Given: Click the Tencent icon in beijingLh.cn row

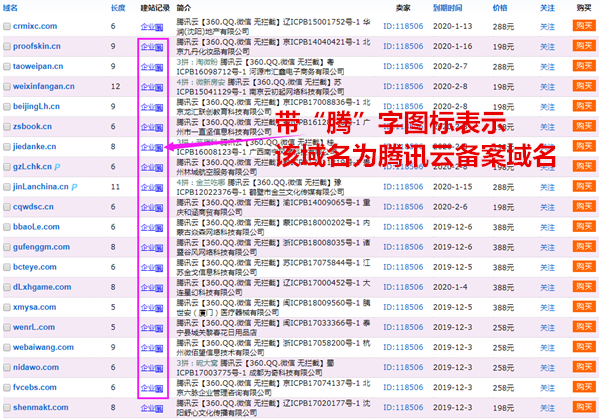Looking at the screenshot, I should pyautogui.click(x=159, y=108).
